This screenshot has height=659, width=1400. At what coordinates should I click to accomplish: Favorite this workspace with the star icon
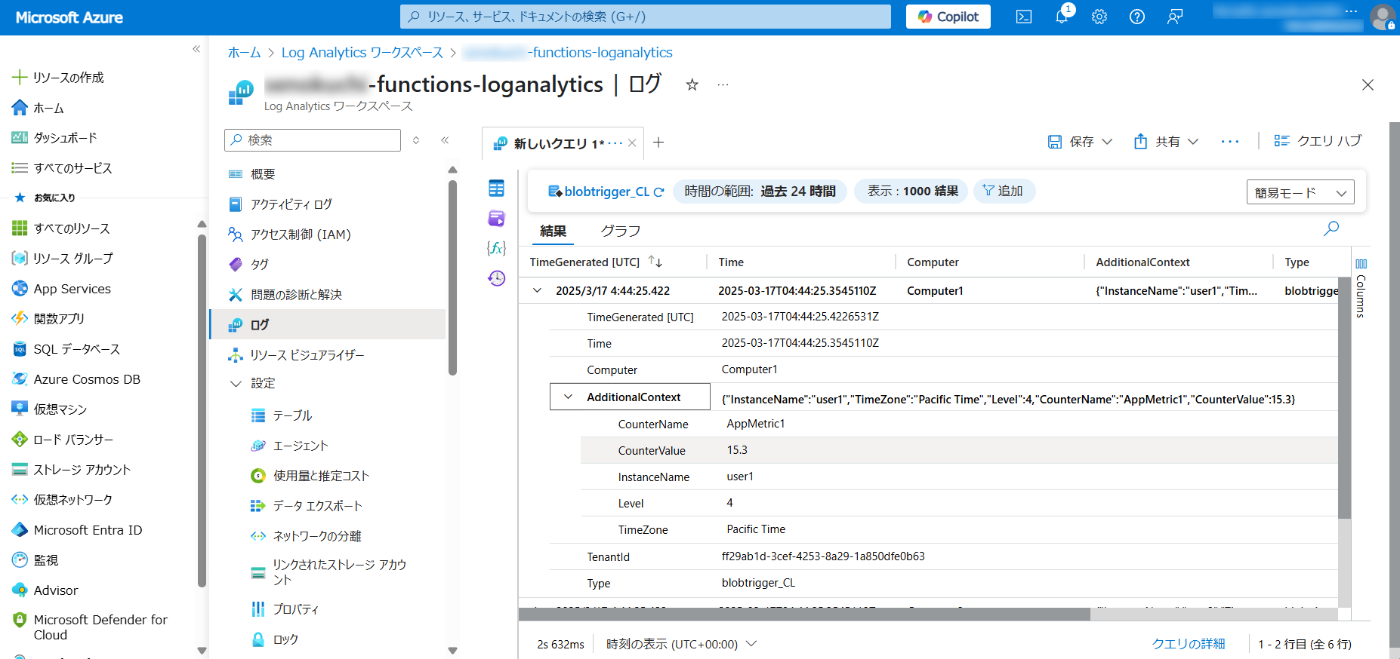692,84
